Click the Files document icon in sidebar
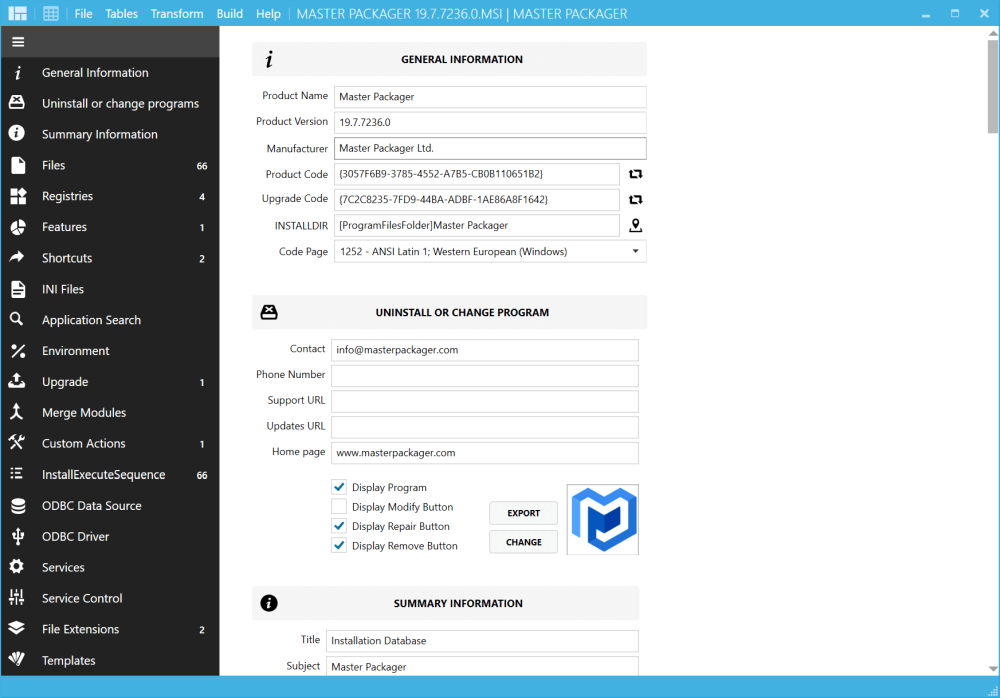 pyautogui.click(x=18, y=165)
